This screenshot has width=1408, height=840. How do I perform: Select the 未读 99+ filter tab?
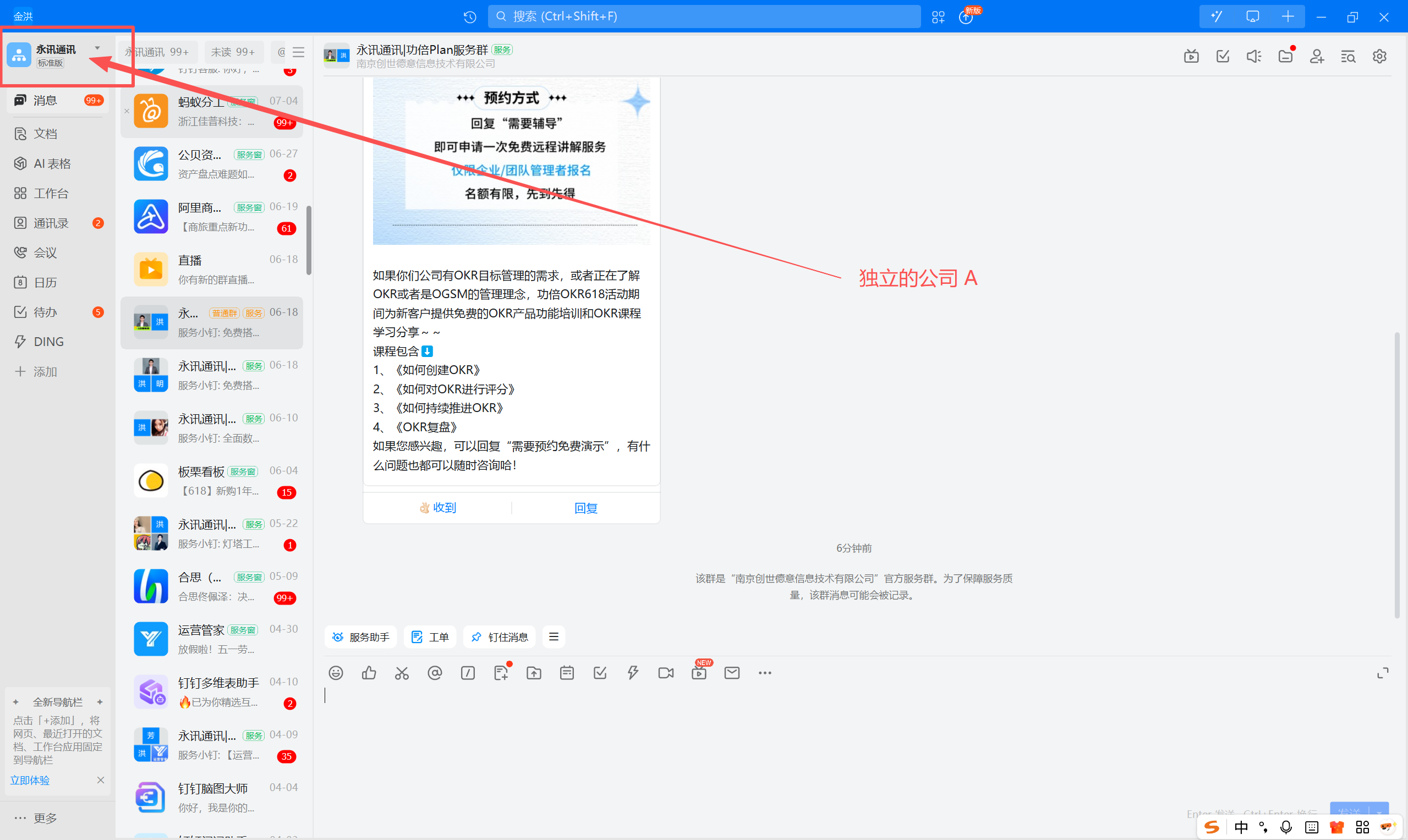(233, 52)
